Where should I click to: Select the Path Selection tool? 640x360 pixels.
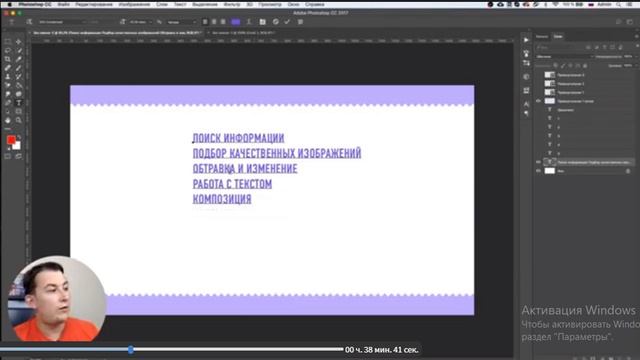pyautogui.click(x=8, y=111)
